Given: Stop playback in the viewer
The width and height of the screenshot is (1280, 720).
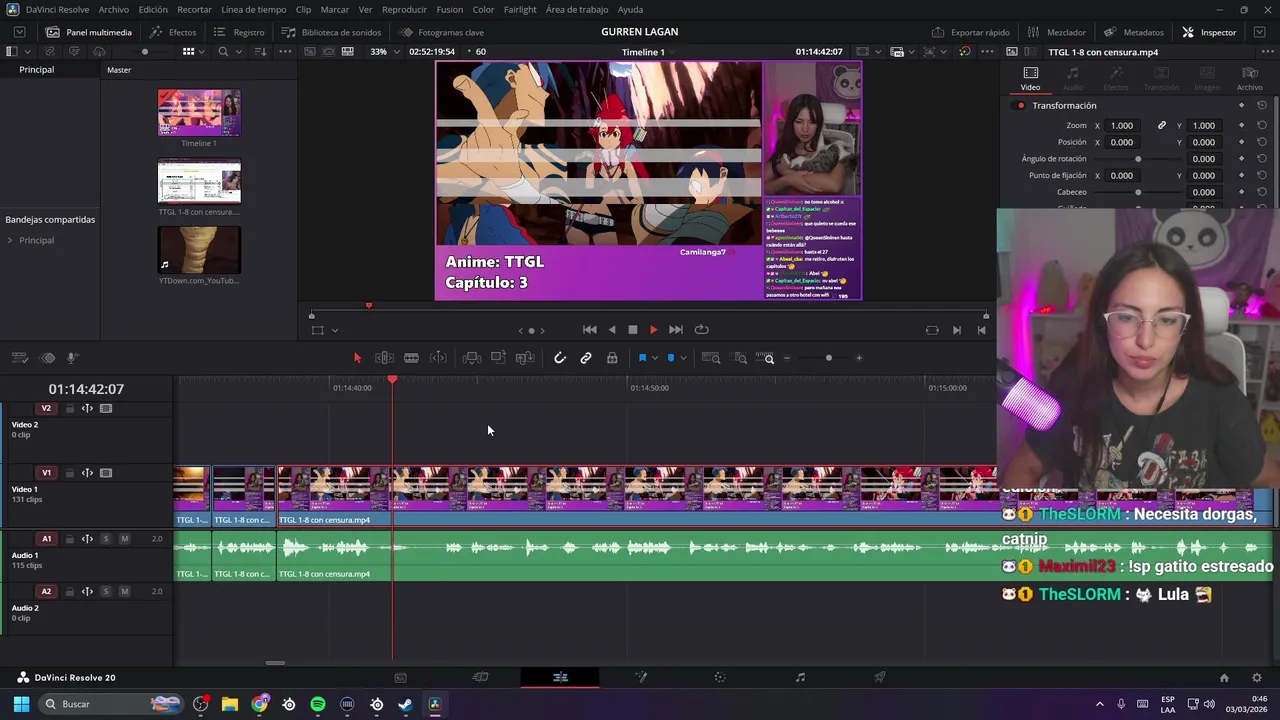Looking at the screenshot, I should [x=632, y=330].
